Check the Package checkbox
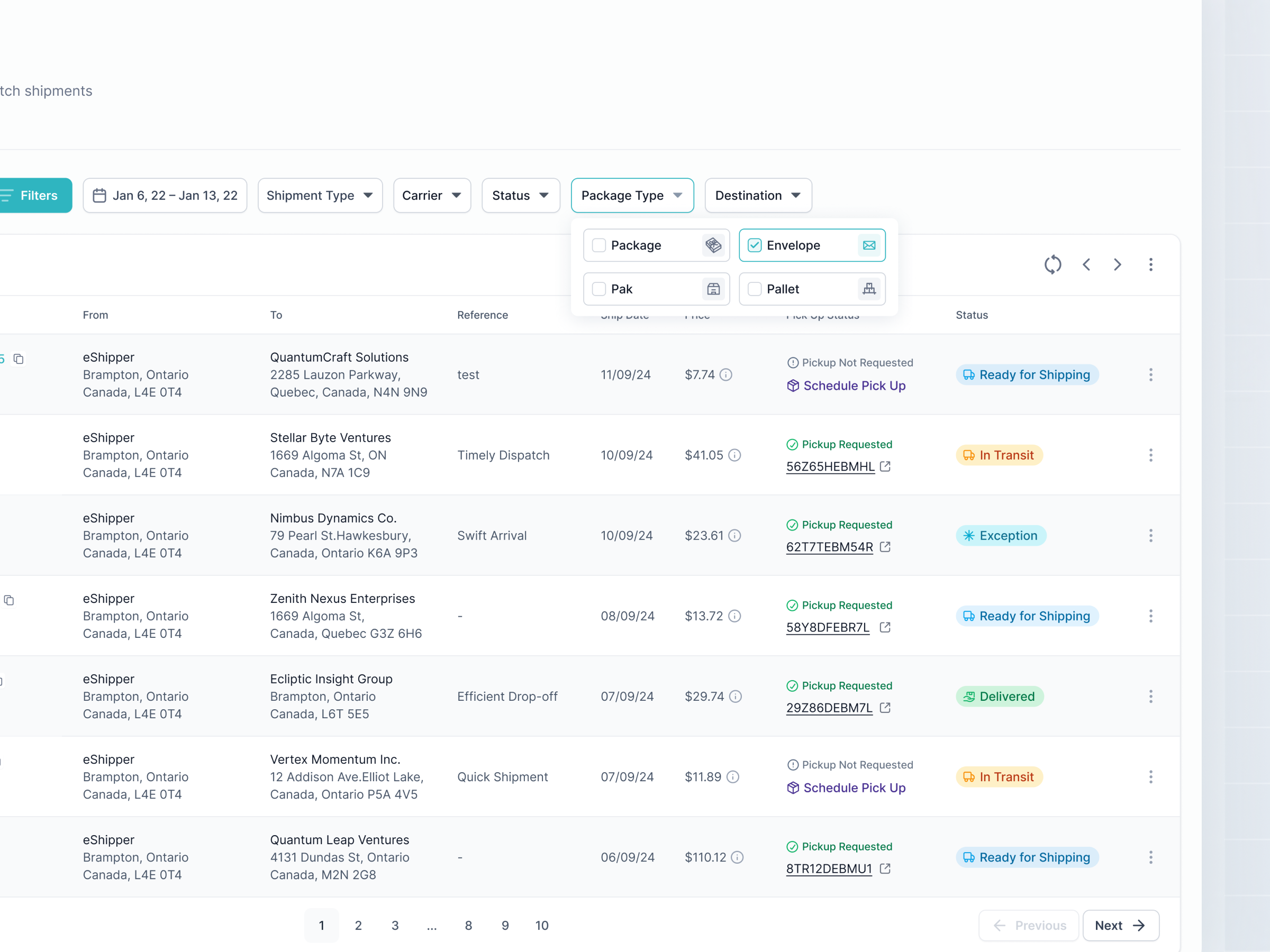 599,245
